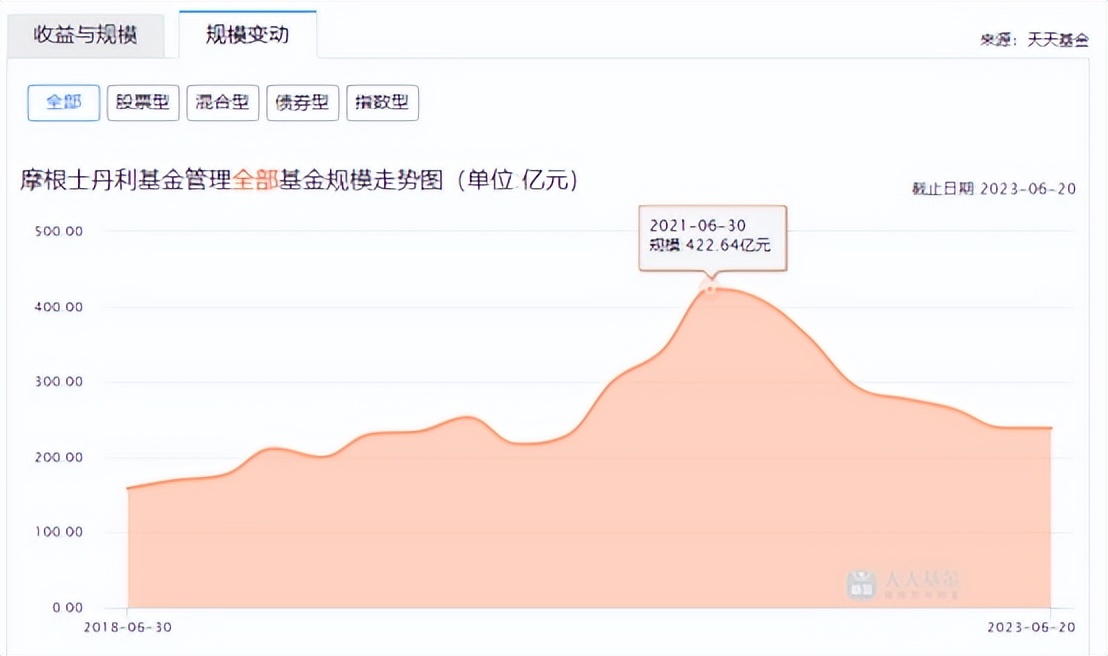
Task: Click the 天天基金 source label
Action: click(1057, 40)
